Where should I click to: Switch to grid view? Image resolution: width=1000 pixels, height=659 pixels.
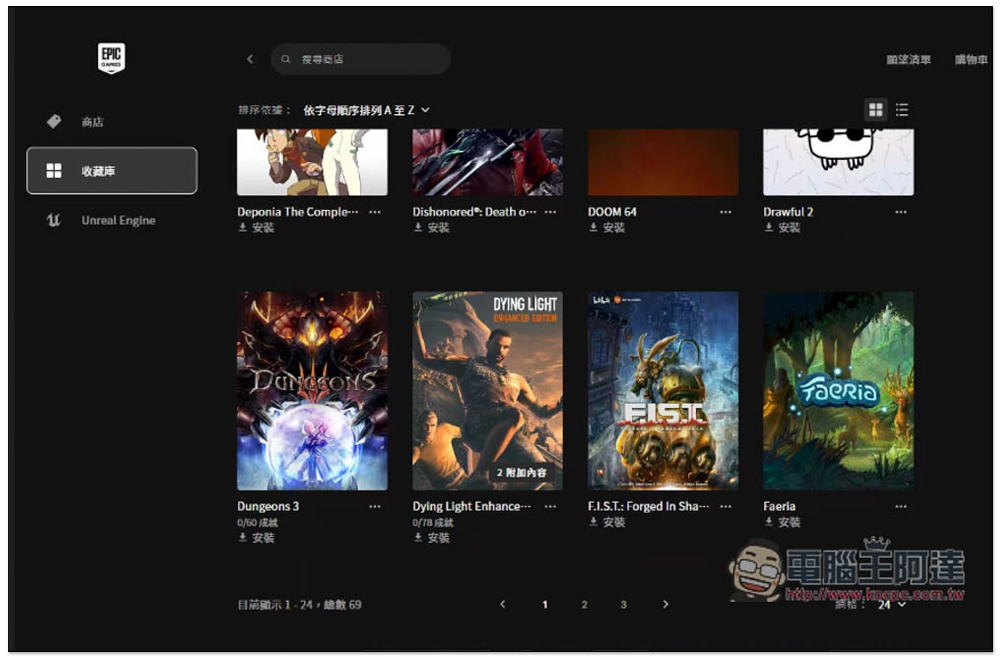[x=876, y=110]
